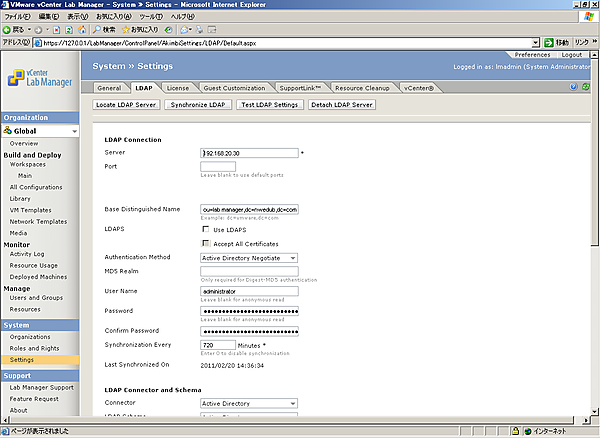
Task: Open Roles and Rights in the sidebar
Action: coord(36,348)
